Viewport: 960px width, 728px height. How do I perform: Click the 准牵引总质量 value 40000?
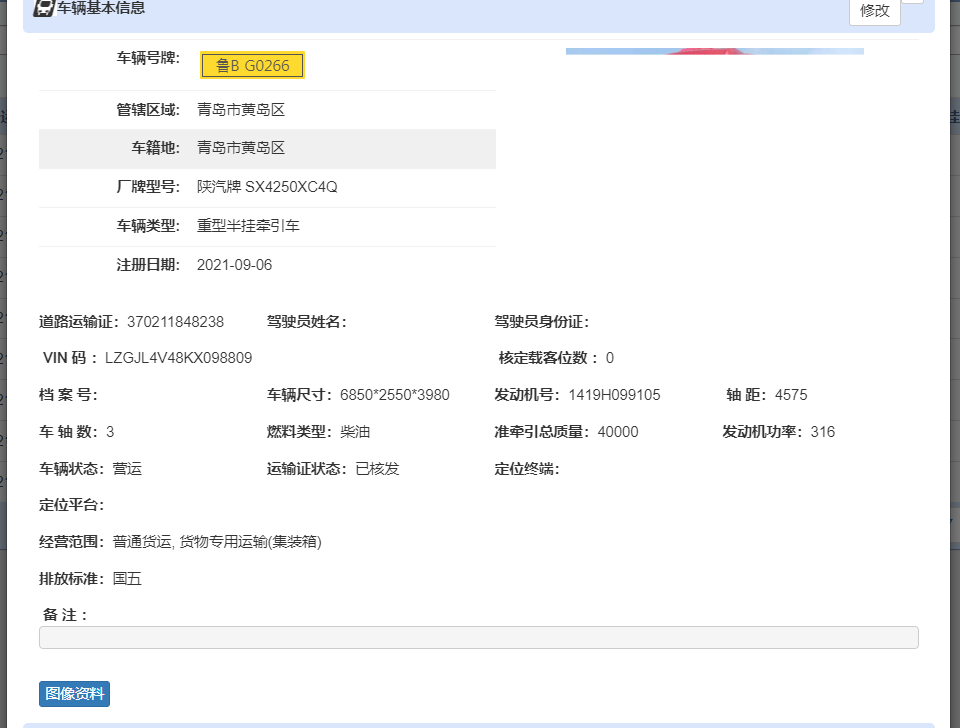tap(617, 432)
